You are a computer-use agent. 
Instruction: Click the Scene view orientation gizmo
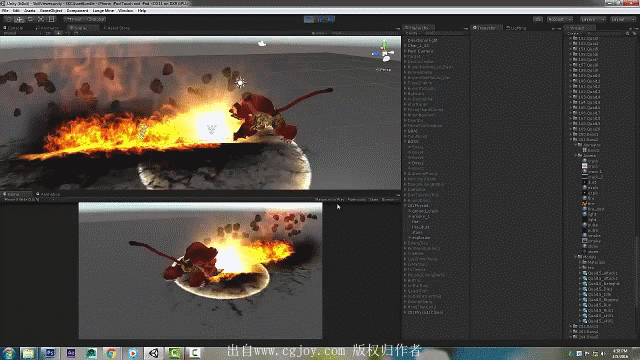coord(384,52)
